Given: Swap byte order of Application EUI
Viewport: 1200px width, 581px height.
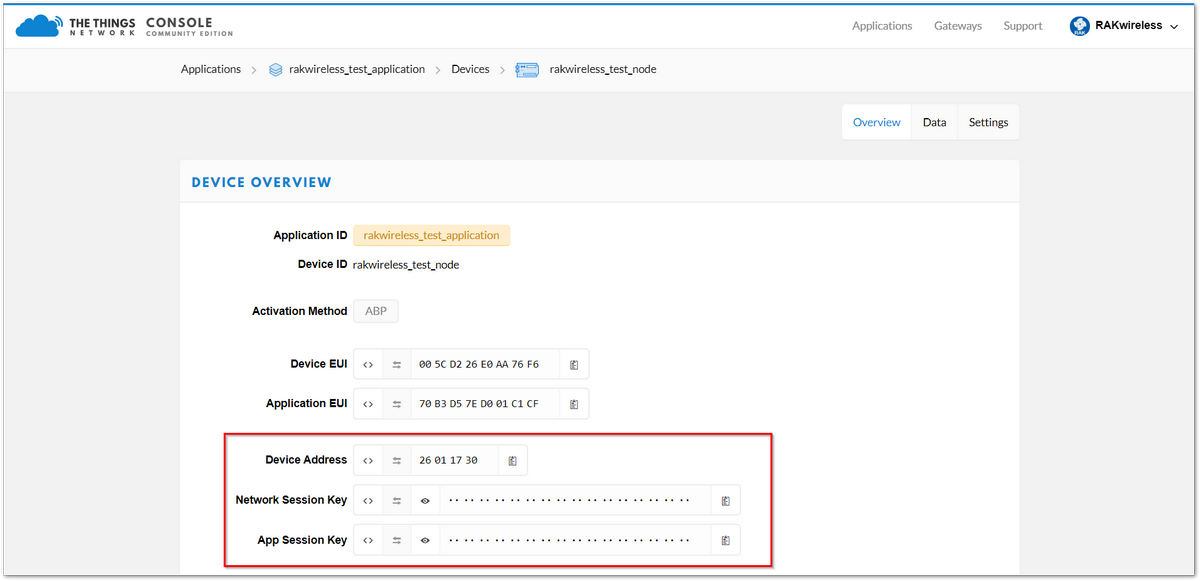Looking at the screenshot, I should point(396,404).
